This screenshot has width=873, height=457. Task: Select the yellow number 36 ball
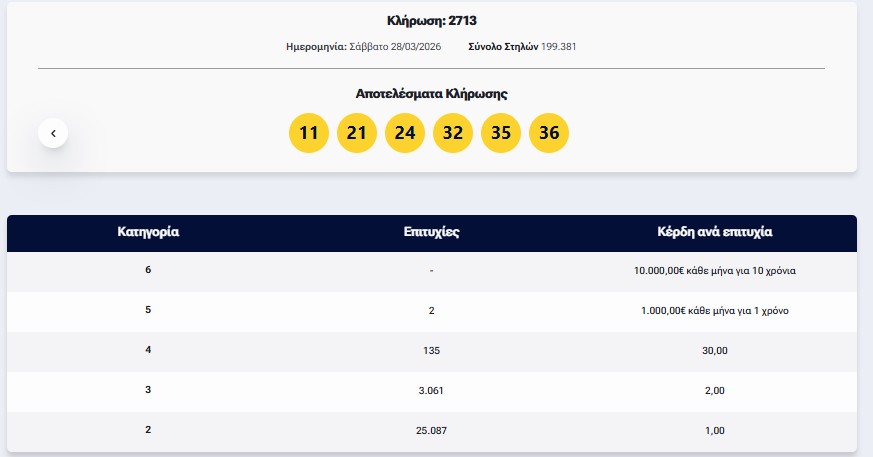[x=549, y=132]
